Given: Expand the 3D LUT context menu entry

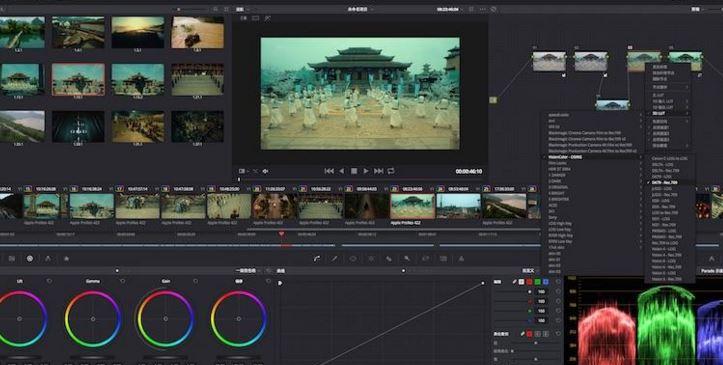Looking at the screenshot, I should (x=667, y=113).
